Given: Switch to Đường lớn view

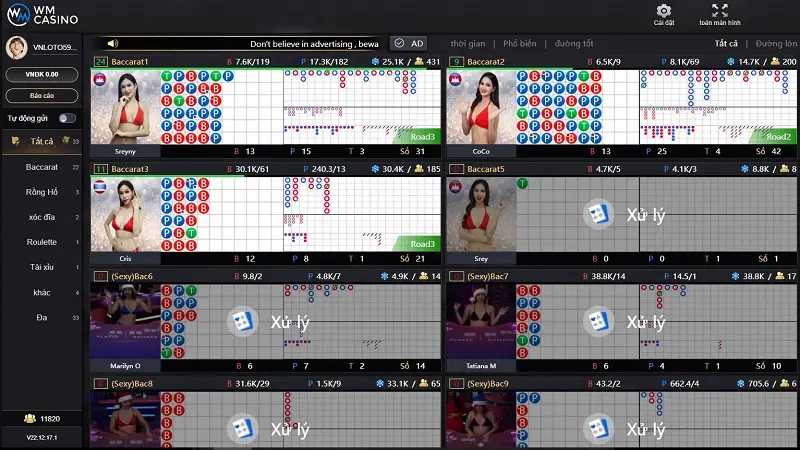Looking at the screenshot, I should click(x=776, y=44).
